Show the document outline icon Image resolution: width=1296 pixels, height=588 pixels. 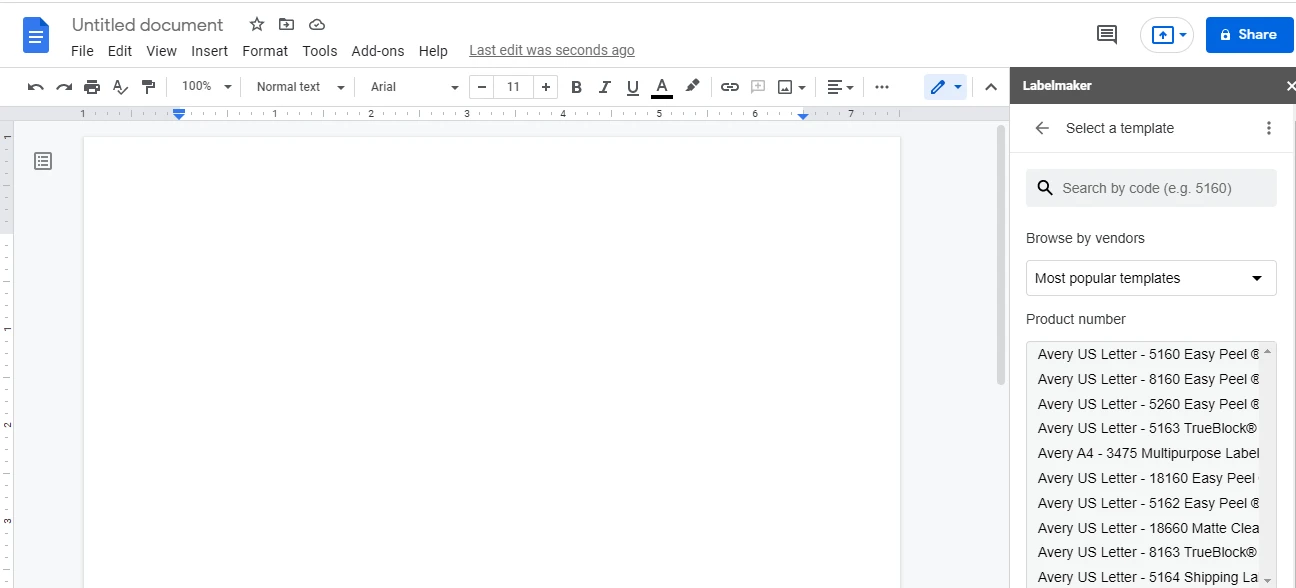tap(43, 161)
